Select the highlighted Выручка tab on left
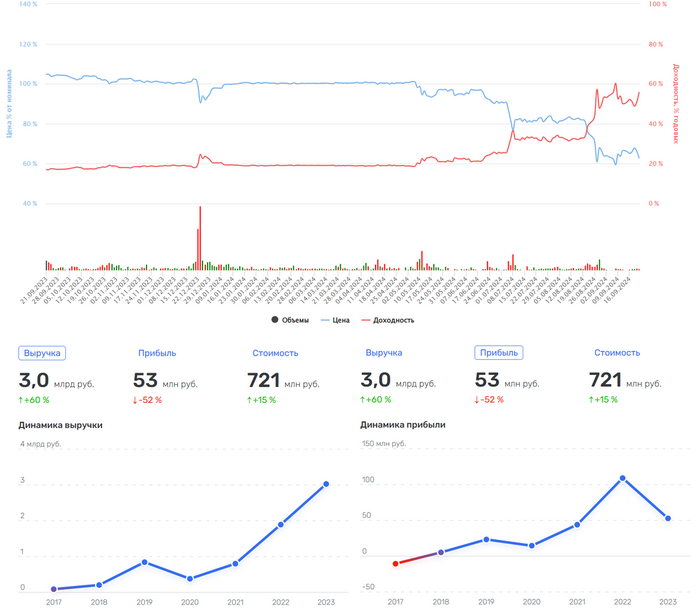This screenshot has height=614, width=700. [42, 353]
